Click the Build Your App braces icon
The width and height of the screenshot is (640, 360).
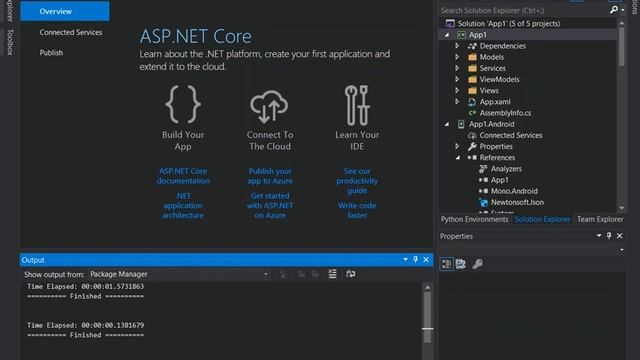click(182, 104)
